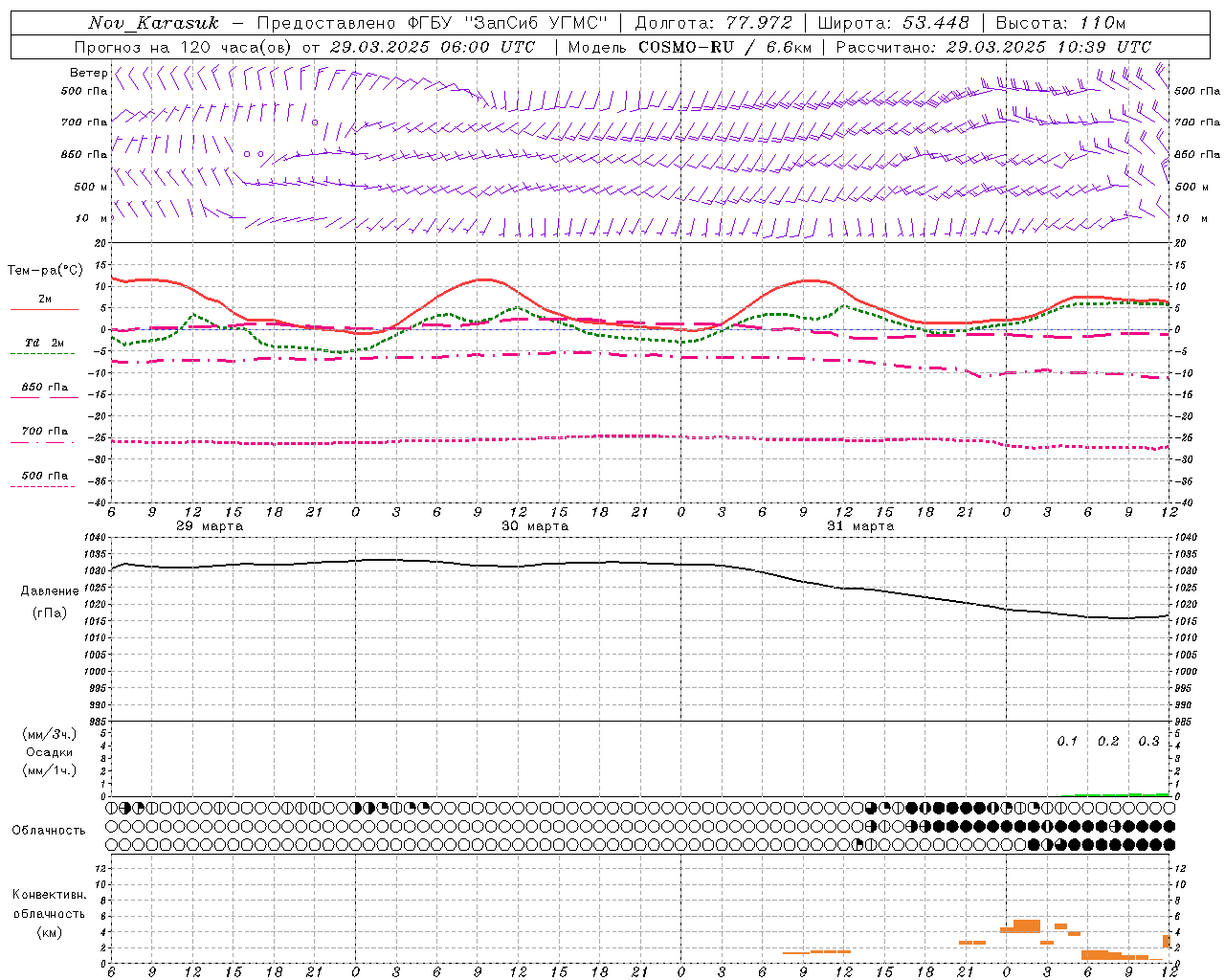Click the precipitation value '0.1'
The image size is (1225, 980).
(1067, 741)
